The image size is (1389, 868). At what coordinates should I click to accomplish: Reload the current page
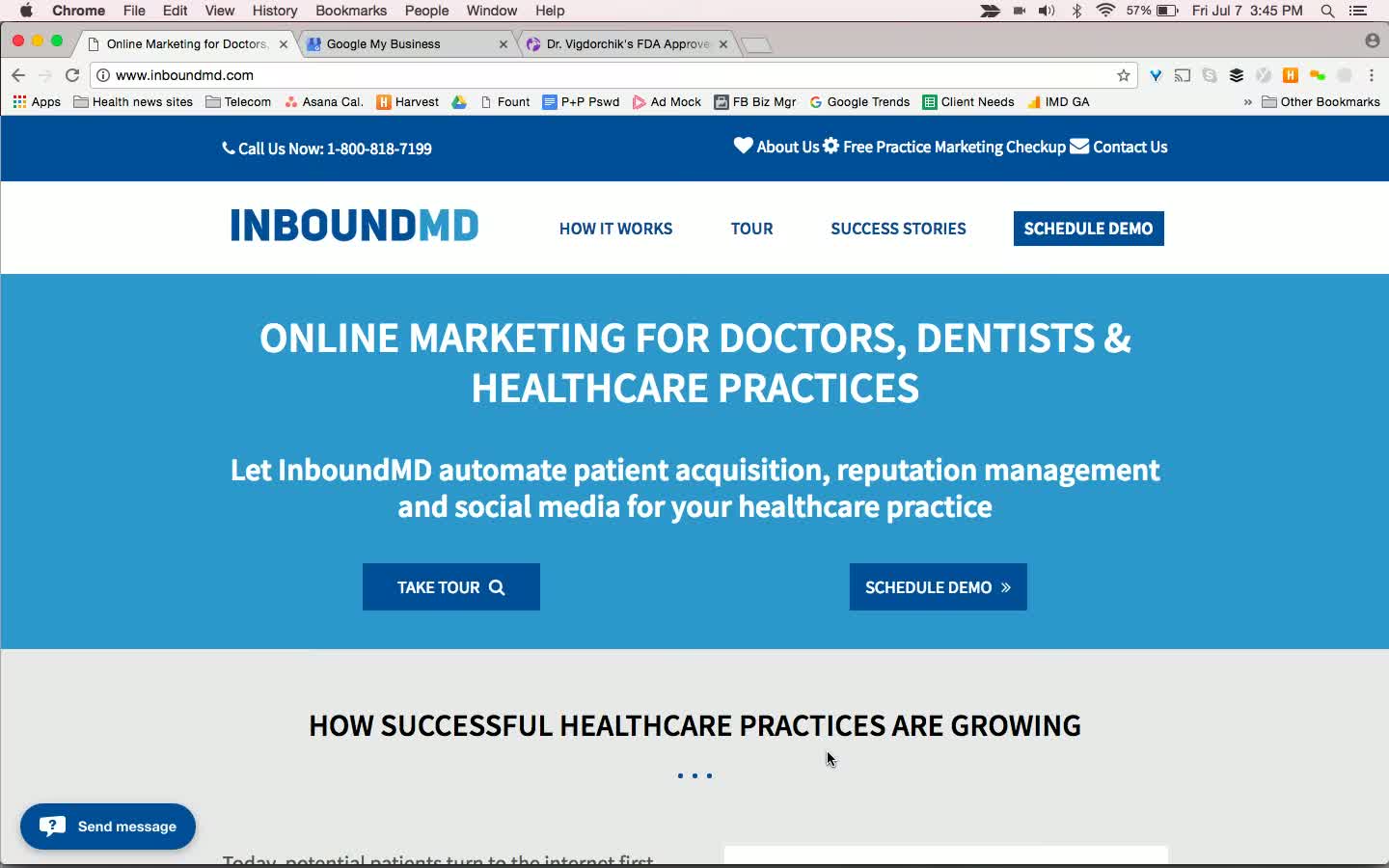[x=72, y=75]
